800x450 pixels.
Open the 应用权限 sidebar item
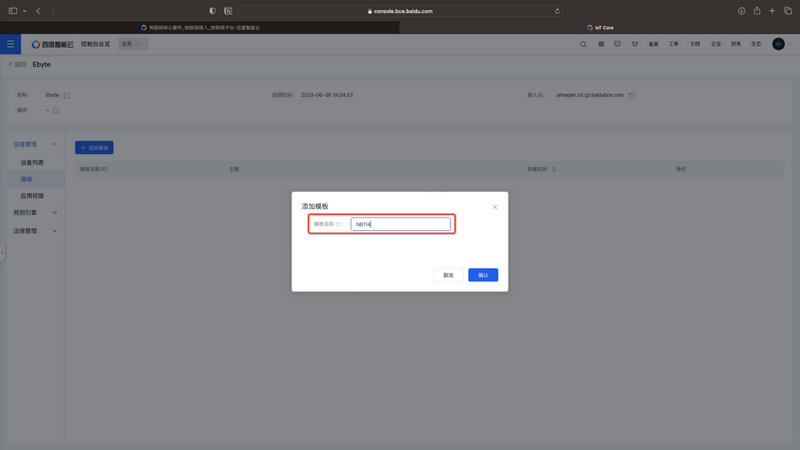[32, 195]
